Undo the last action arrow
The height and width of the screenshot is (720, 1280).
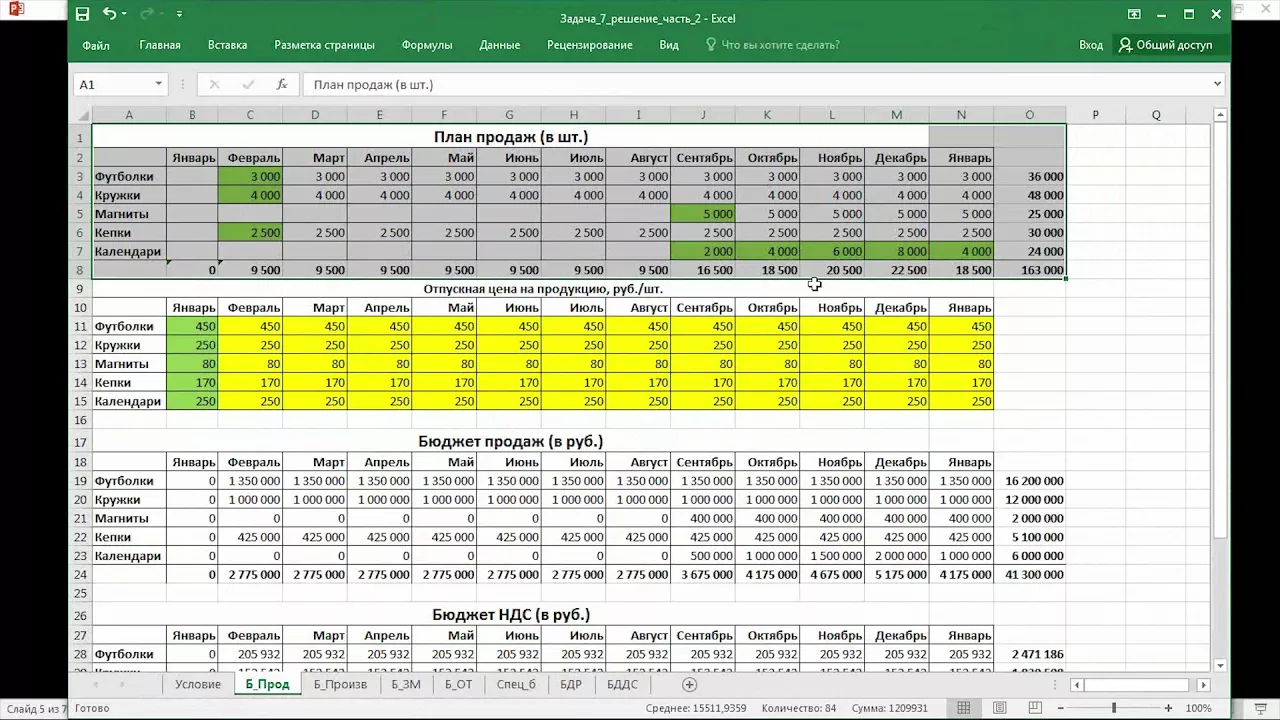(108, 14)
